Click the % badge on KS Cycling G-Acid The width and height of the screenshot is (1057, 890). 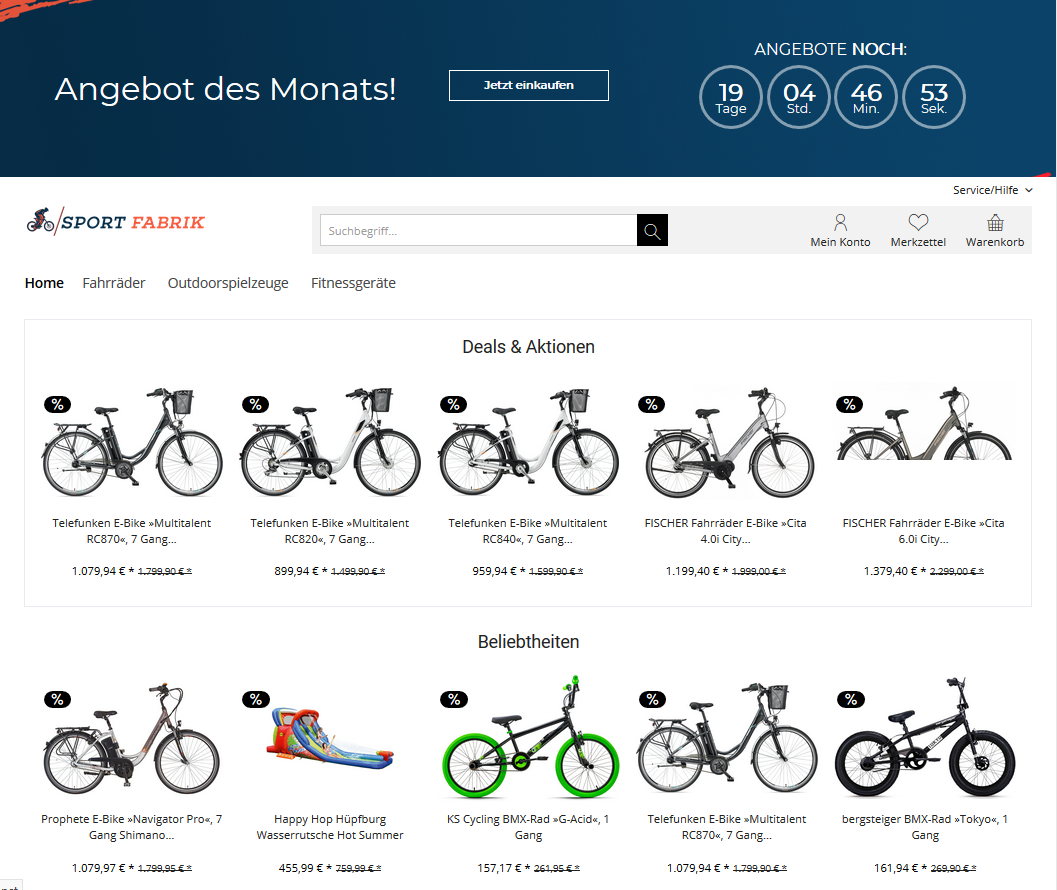point(454,699)
